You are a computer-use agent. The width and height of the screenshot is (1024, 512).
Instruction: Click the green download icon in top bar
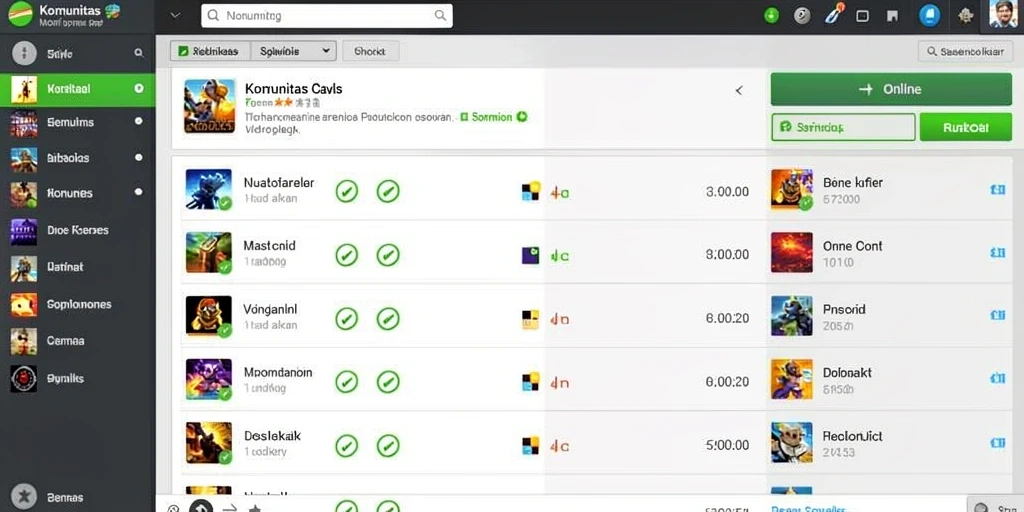[771, 16]
